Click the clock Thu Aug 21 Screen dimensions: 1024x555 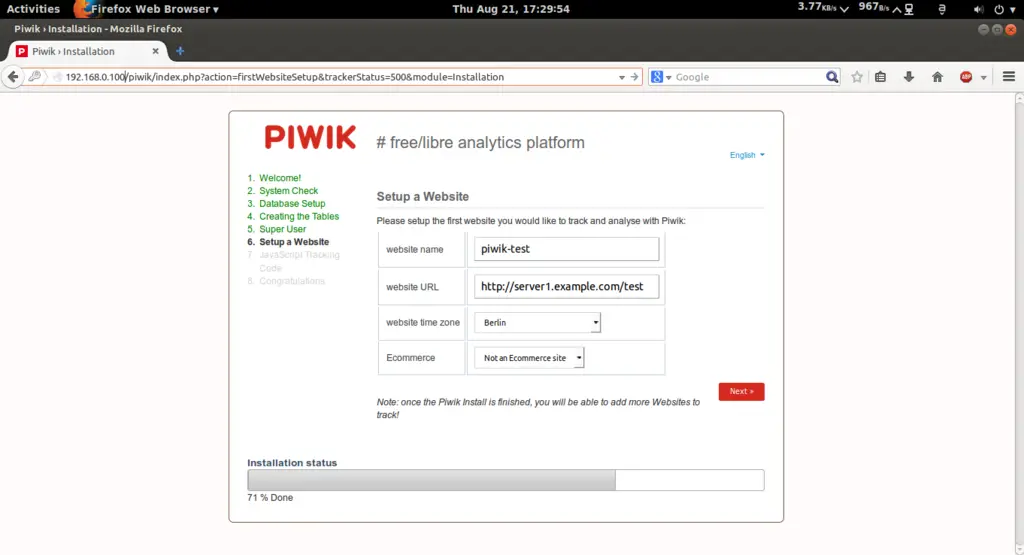(x=511, y=9)
